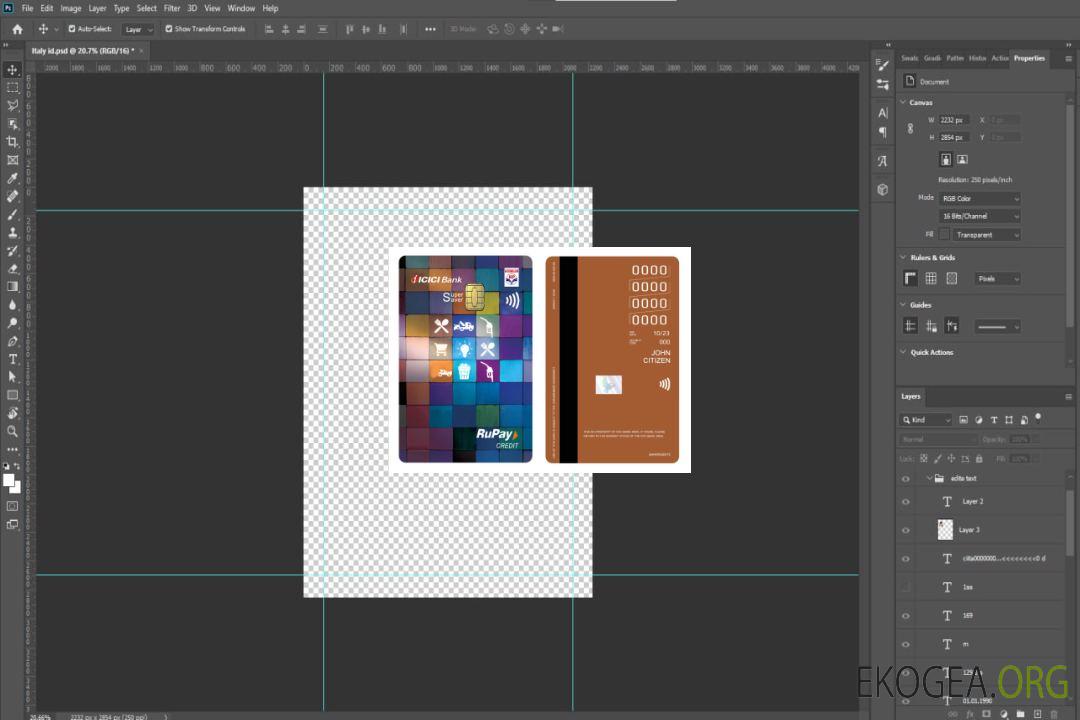
Task: Select the Crop tool
Action: tap(13, 142)
